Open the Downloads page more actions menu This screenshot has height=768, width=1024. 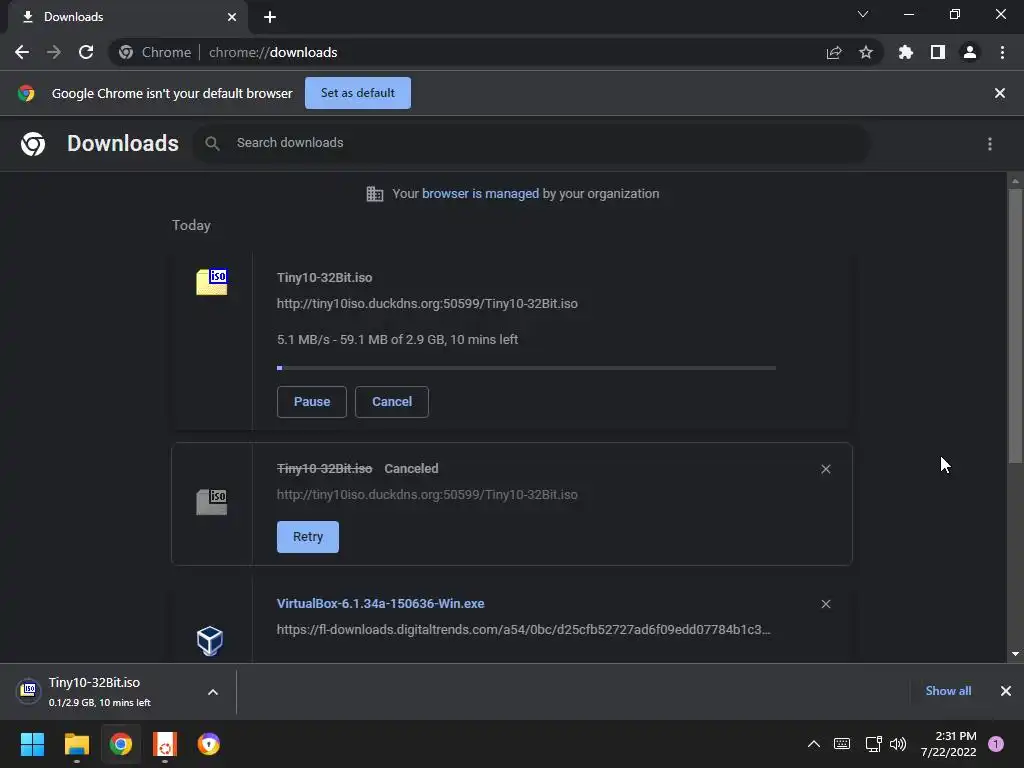[990, 144]
